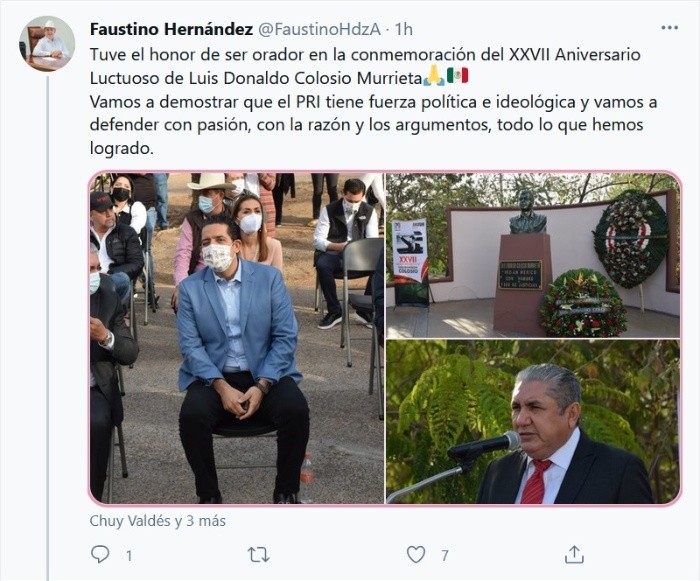
Task: Click the Faustino Hernández display name
Action: 171,29
